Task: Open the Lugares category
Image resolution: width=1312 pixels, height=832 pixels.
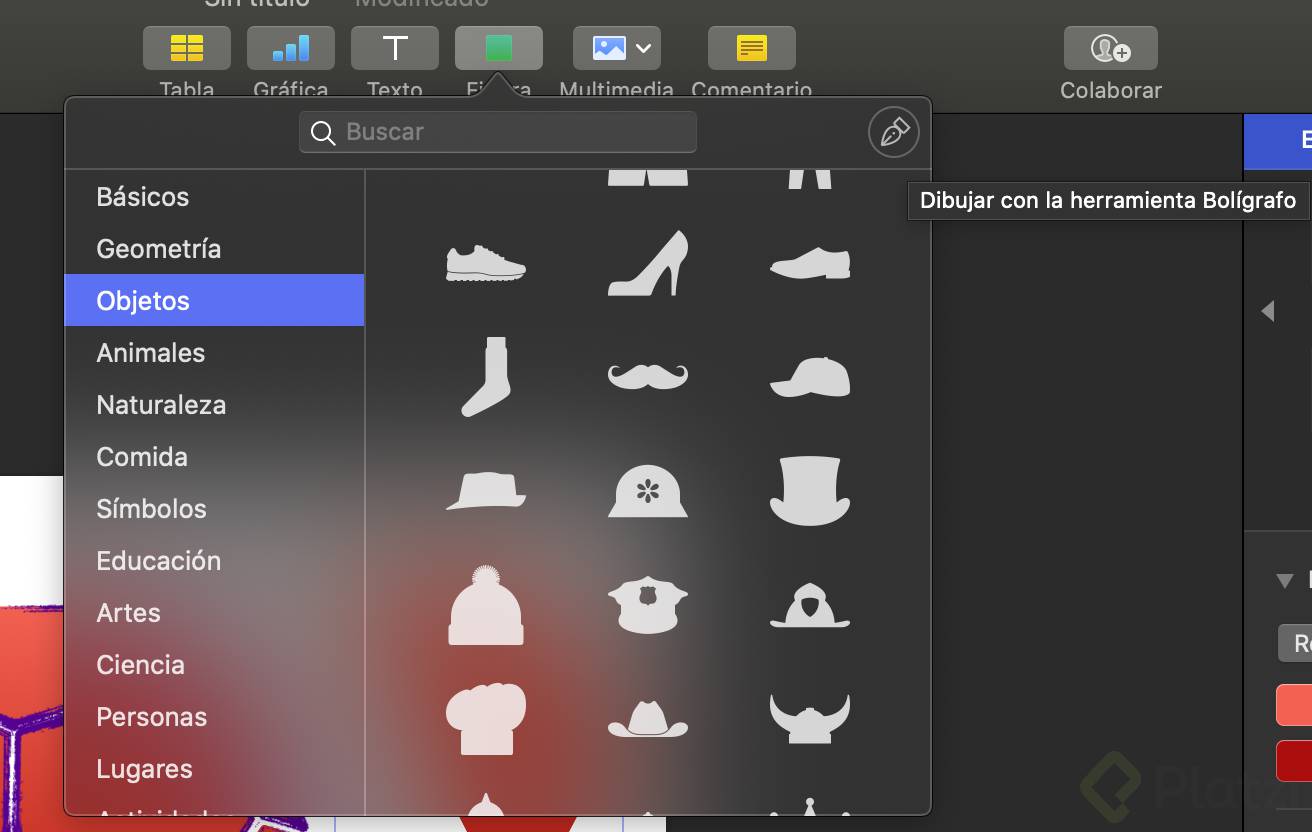Action: 214,768
